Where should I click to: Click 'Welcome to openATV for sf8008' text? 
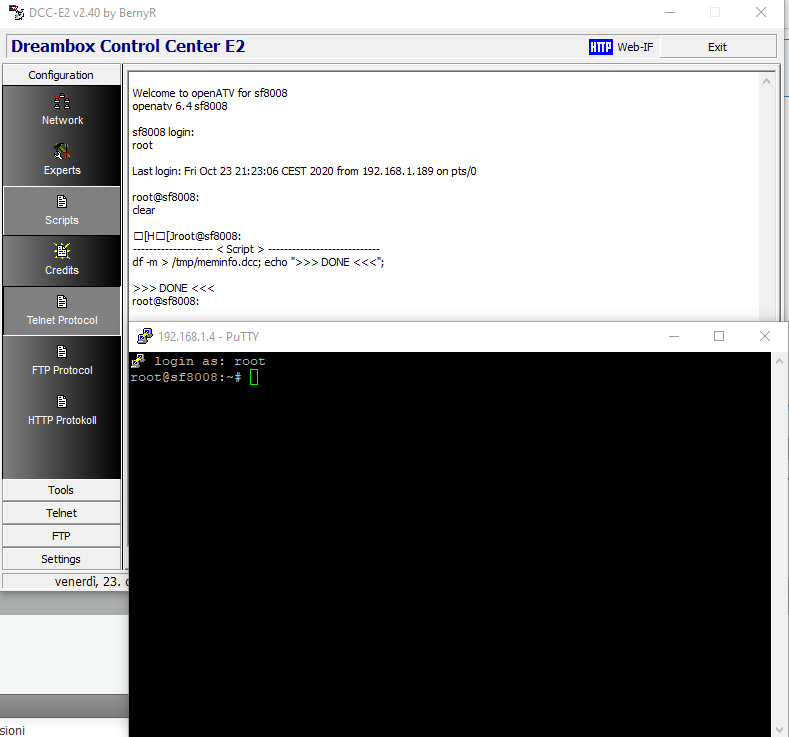210,93
